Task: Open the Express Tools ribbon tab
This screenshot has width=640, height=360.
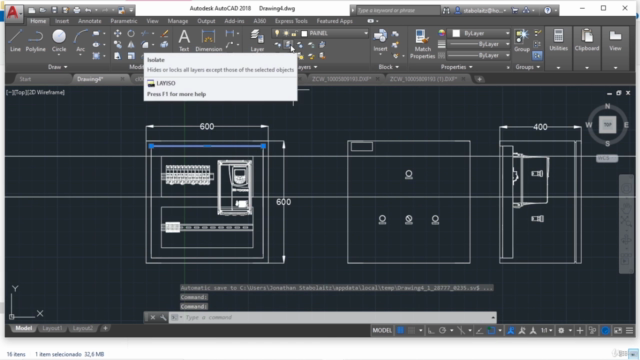Action: [291, 21]
